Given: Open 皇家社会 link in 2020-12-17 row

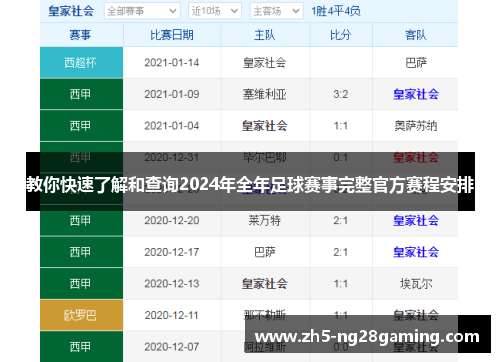Looking at the screenshot, I should point(416,252).
